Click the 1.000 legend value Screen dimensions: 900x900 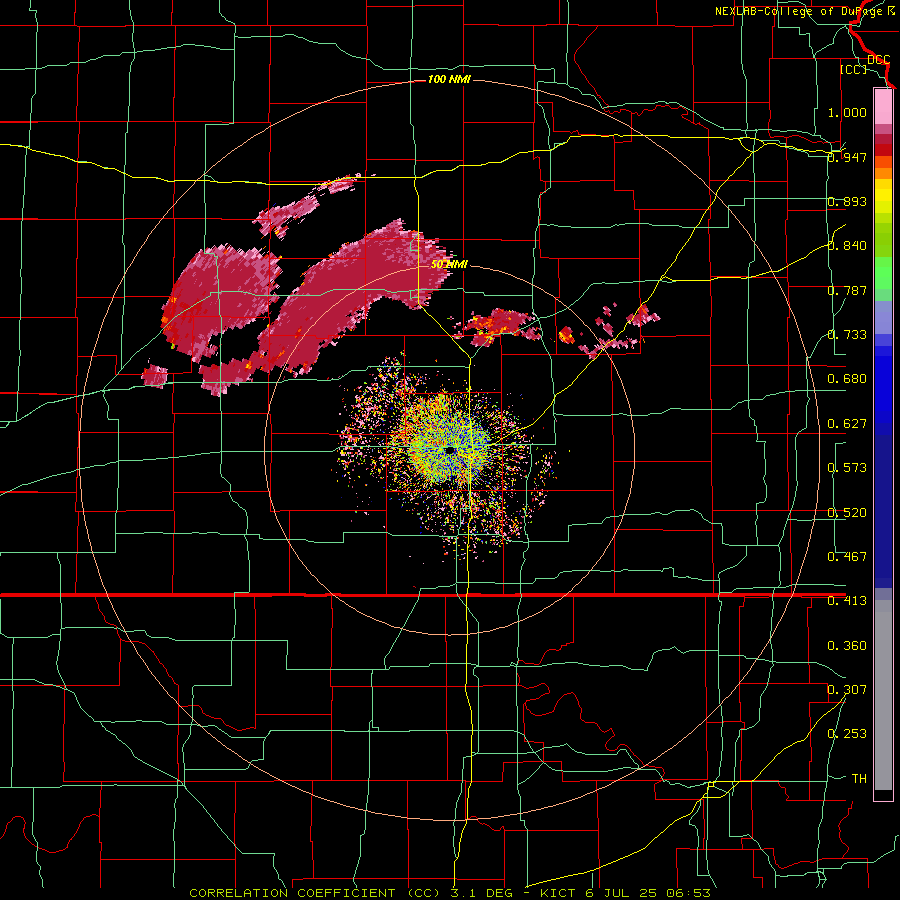(847, 112)
